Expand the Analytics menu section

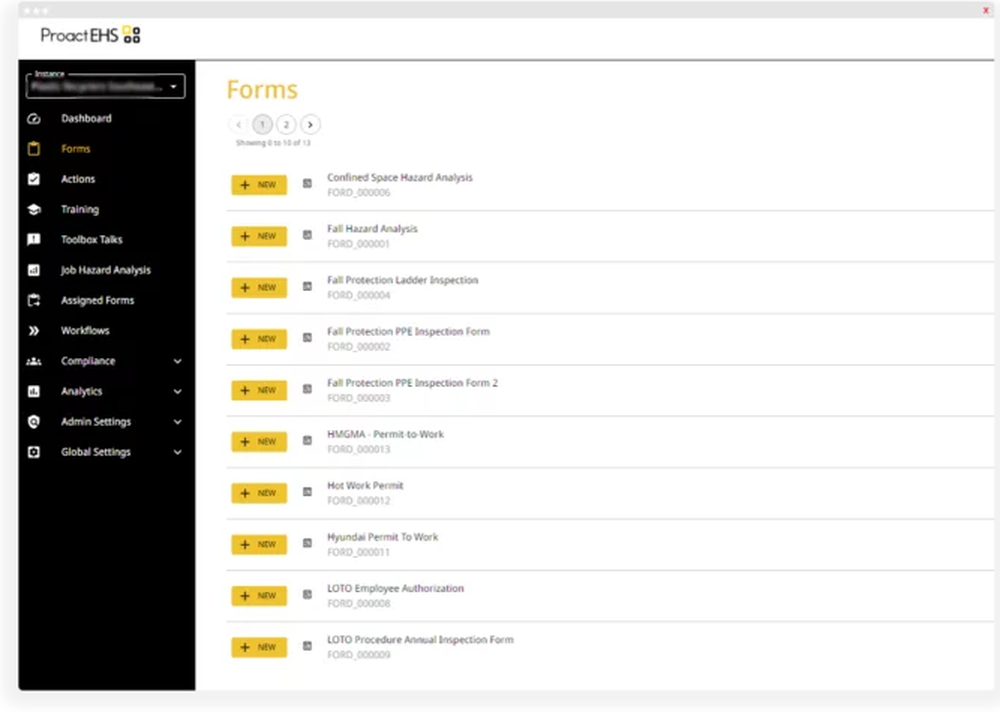(177, 391)
